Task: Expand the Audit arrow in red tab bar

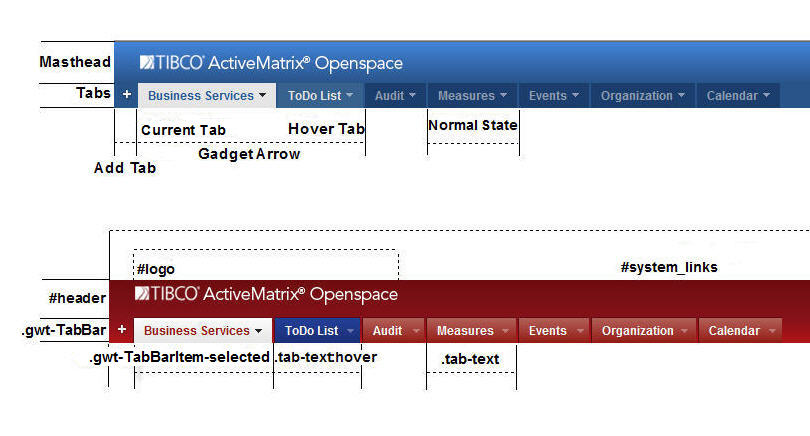Action: [x=416, y=331]
